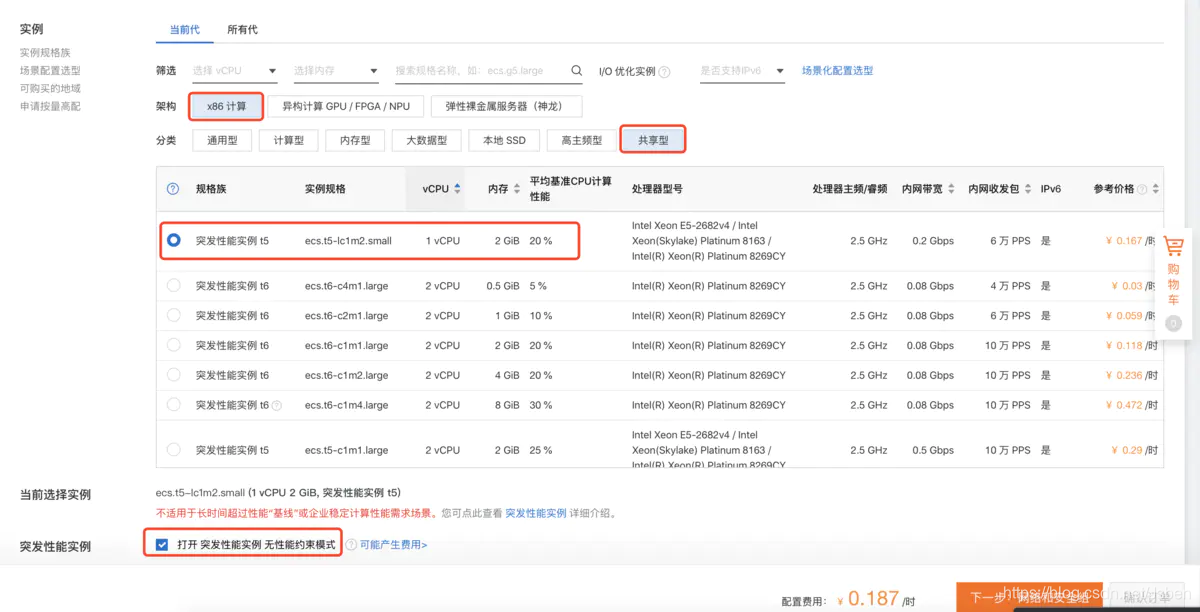Sort table by 内存 column arrows
1200x612 pixels.
[517, 188]
